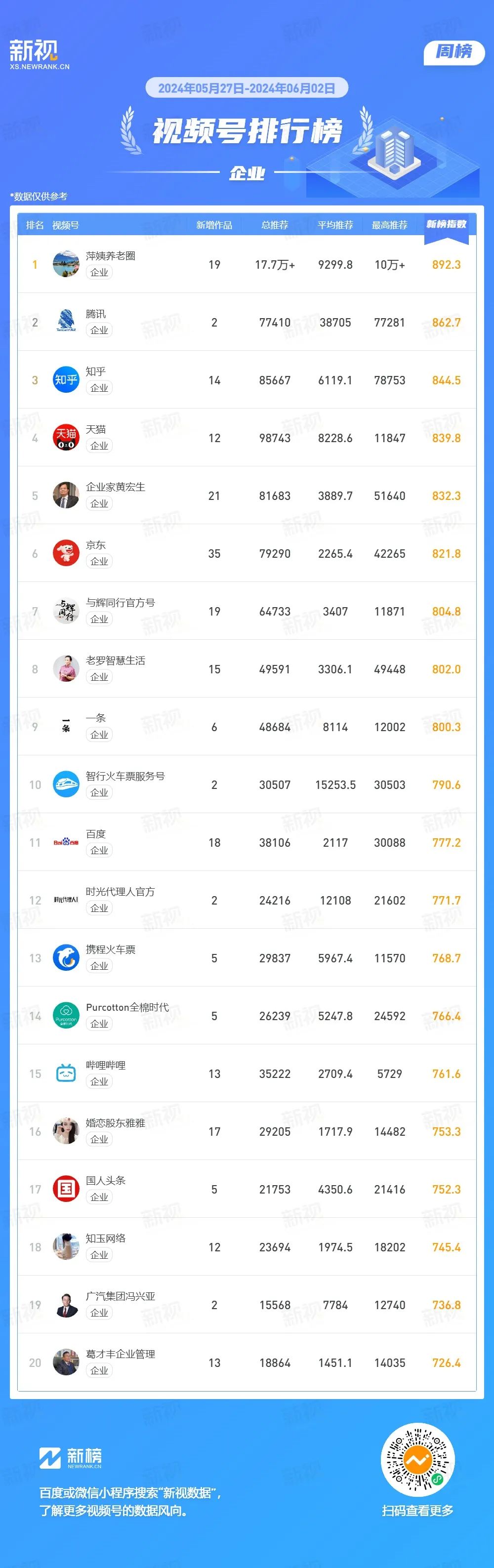Select the Purcotton全棉时代 green logo
Image resolution: width=494 pixels, height=1568 pixels.
(66, 1016)
